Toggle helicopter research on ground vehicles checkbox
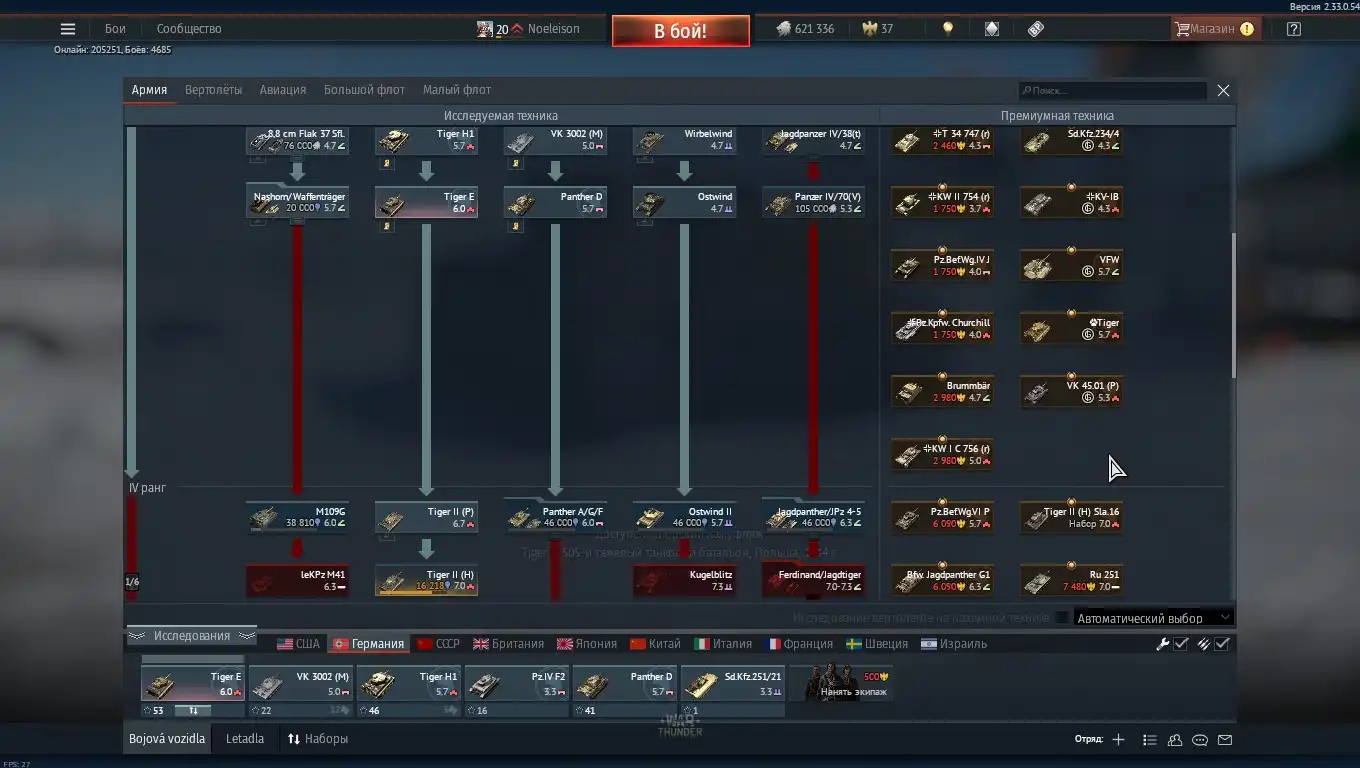The image size is (1360, 768). [x=1062, y=618]
